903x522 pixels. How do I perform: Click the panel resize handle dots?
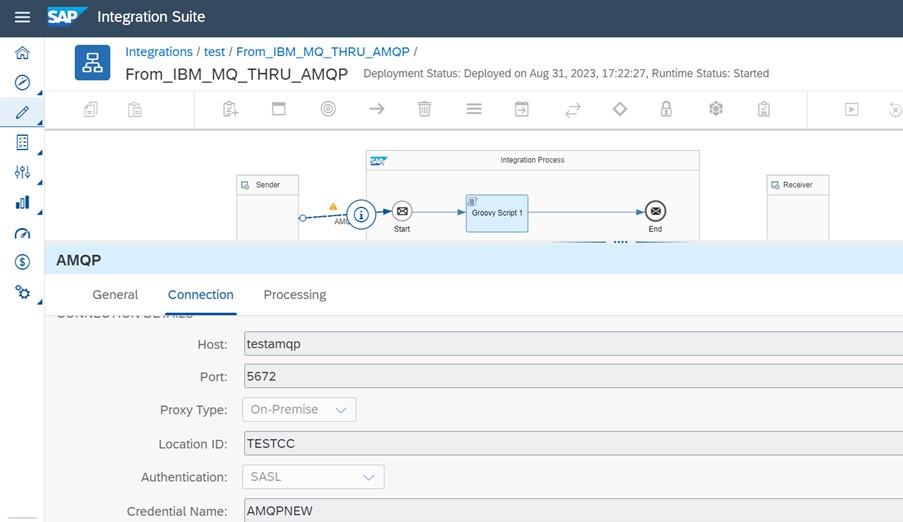pos(620,242)
